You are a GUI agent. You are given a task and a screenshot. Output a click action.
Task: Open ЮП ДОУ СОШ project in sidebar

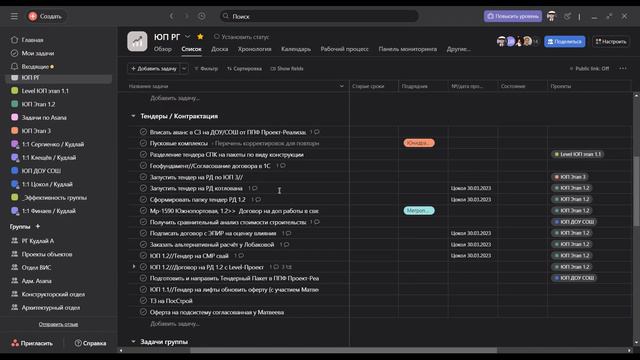41,171
